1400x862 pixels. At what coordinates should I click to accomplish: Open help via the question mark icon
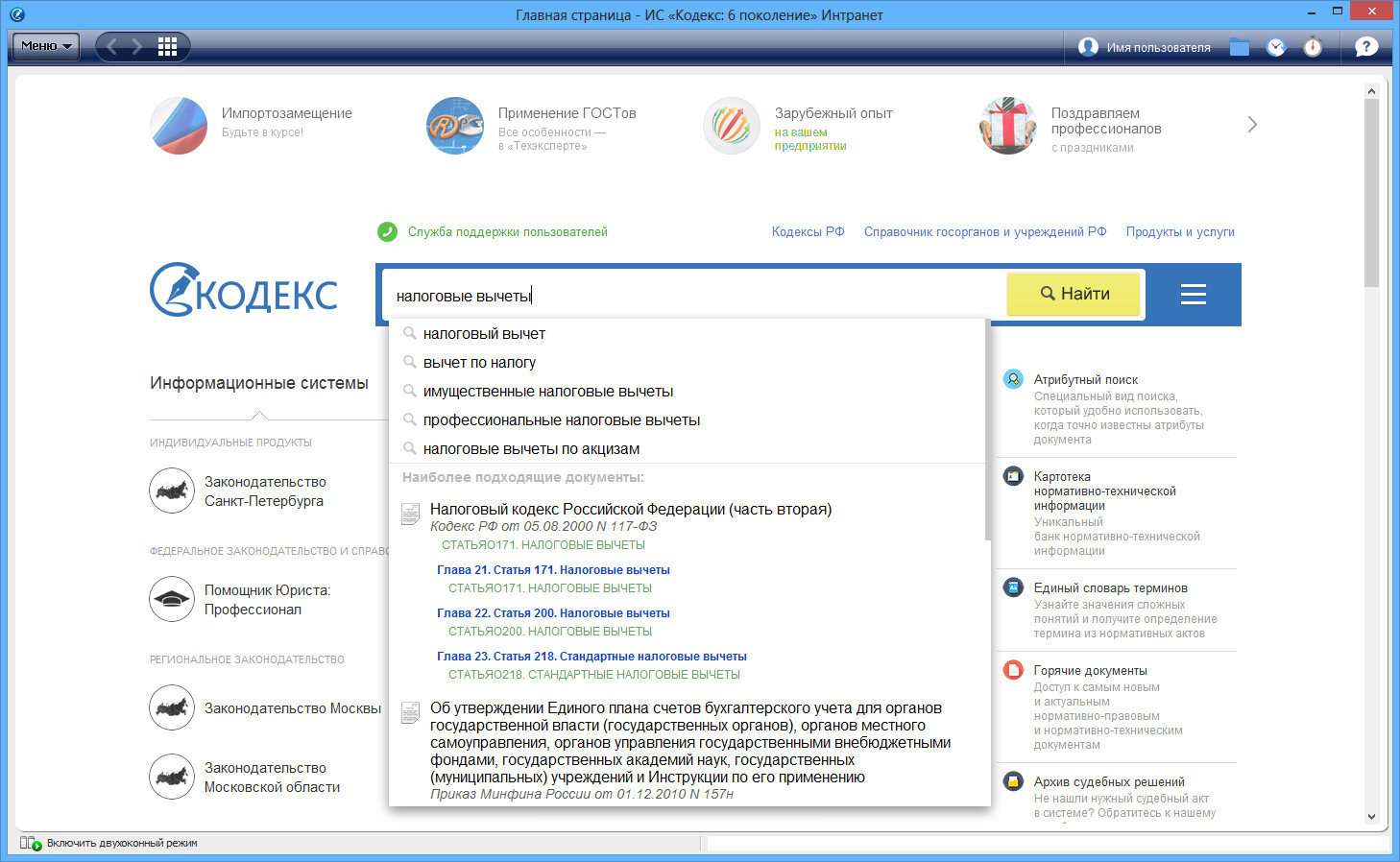(1366, 47)
